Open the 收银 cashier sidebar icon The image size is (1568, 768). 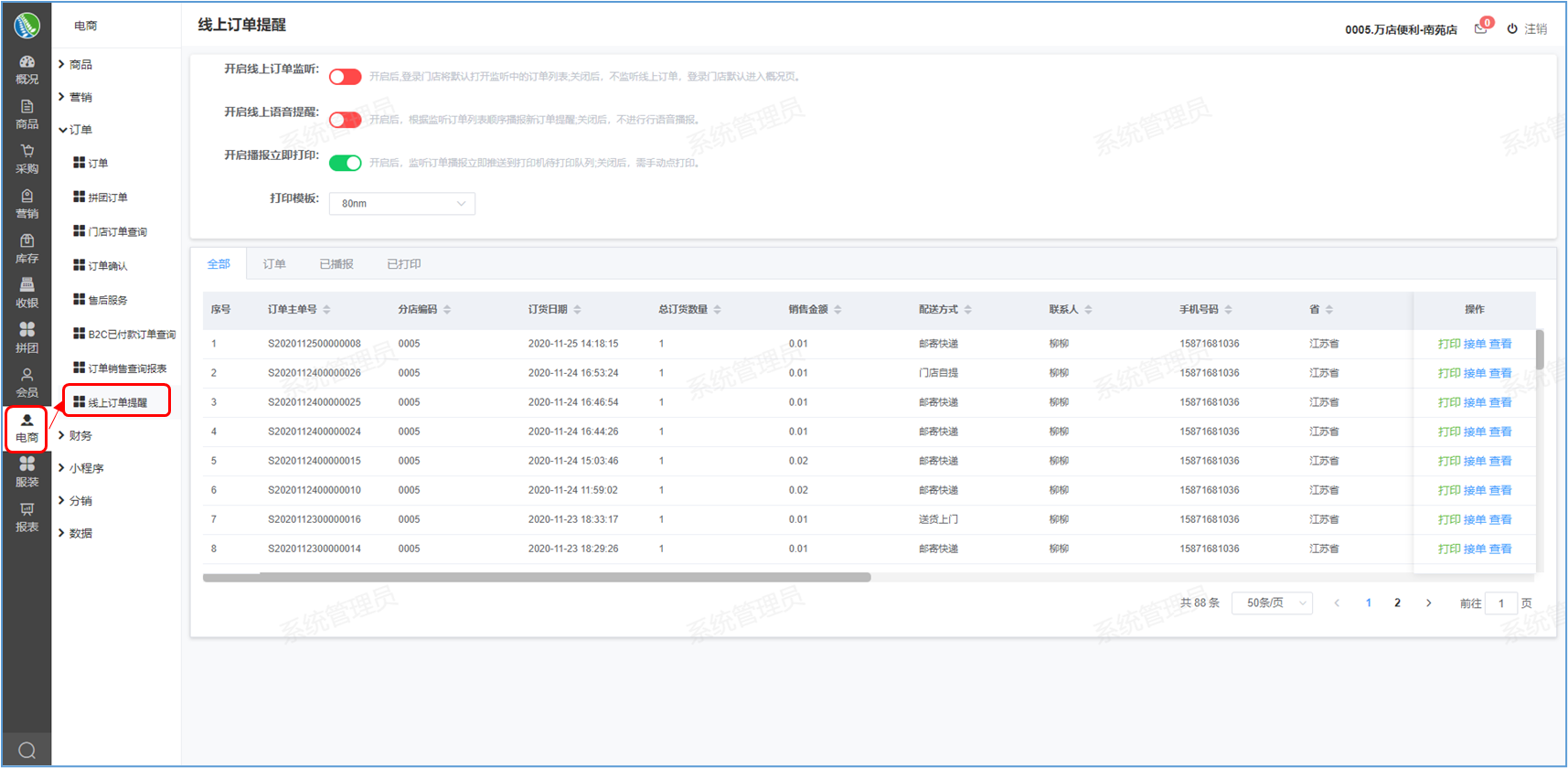[27, 293]
